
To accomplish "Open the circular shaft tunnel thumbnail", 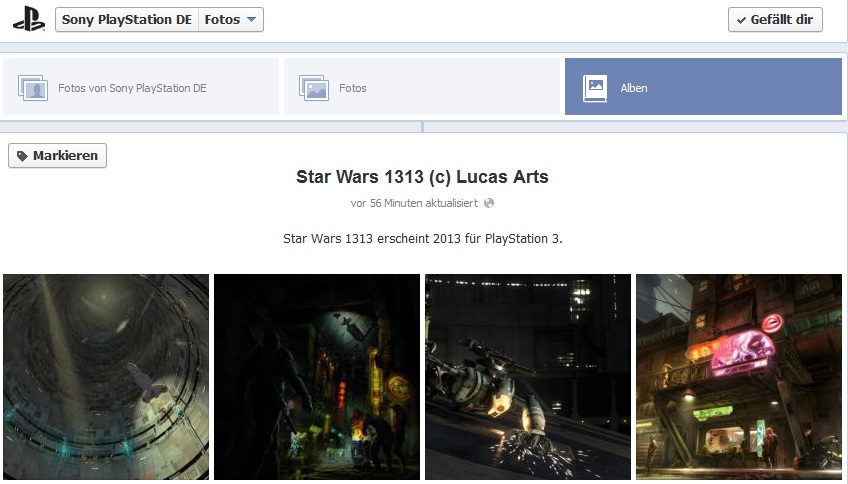I will tap(106, 377).
